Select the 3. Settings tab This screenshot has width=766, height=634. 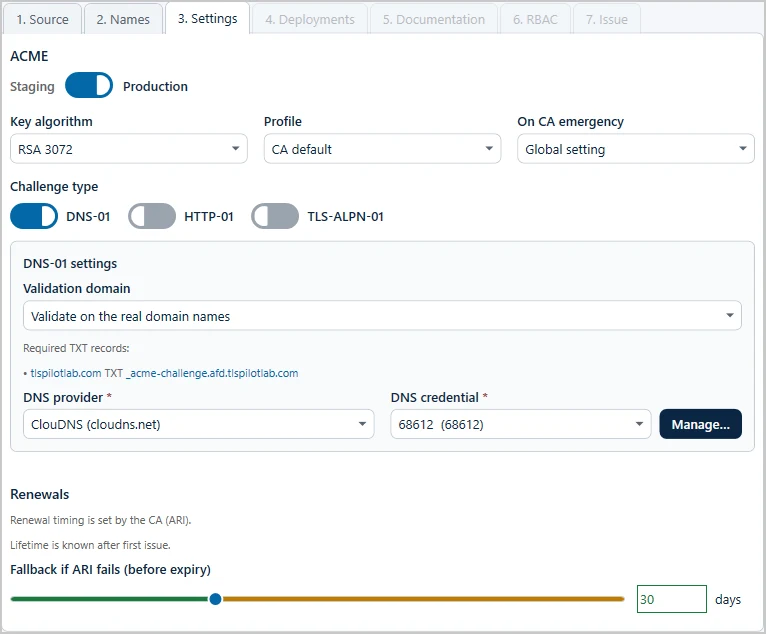tap(208, 19)
